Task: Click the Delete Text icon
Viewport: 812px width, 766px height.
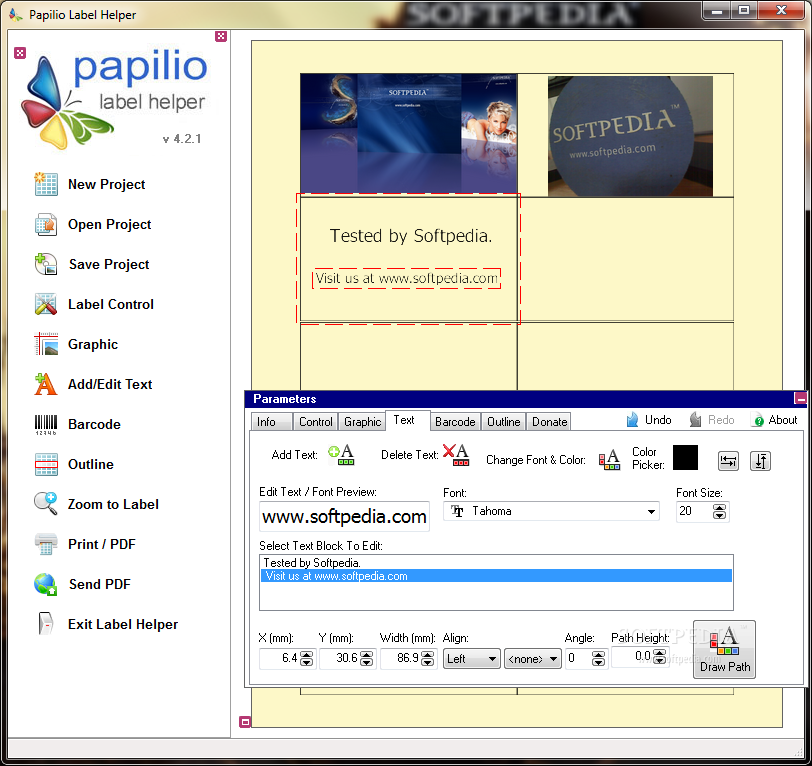Action: 456,455
